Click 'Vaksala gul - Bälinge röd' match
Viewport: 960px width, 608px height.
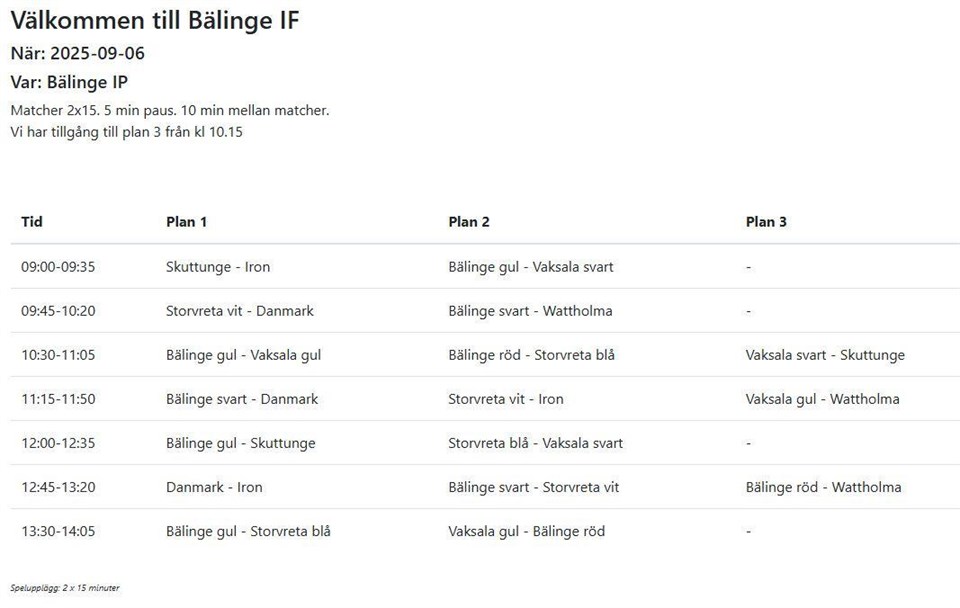tap(526, 531)
